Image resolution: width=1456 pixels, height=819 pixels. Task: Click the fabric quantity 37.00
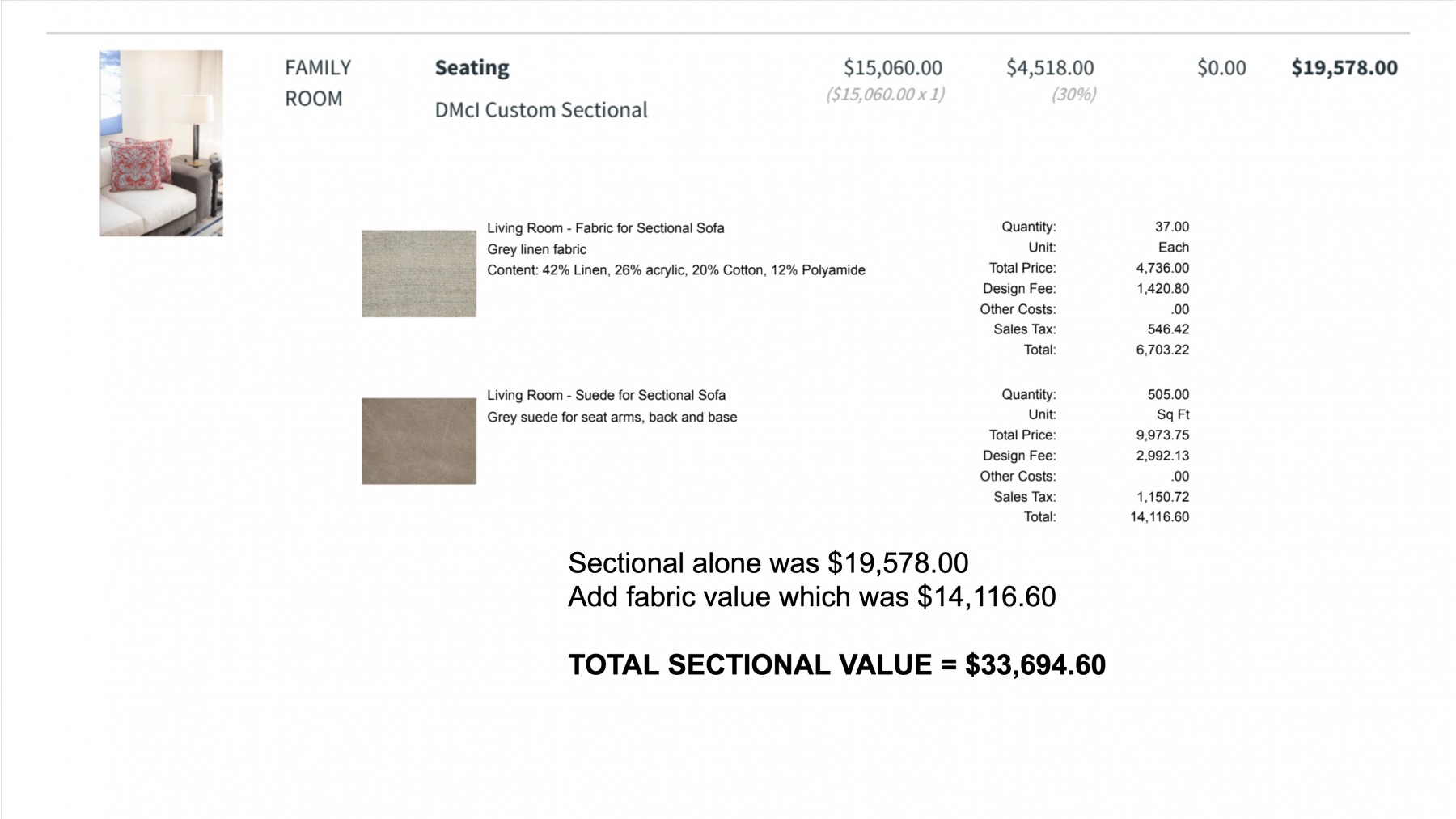(1172, 227)
